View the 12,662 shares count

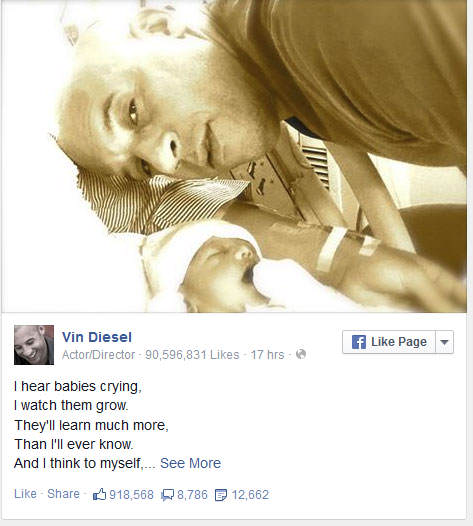[250, 495]
